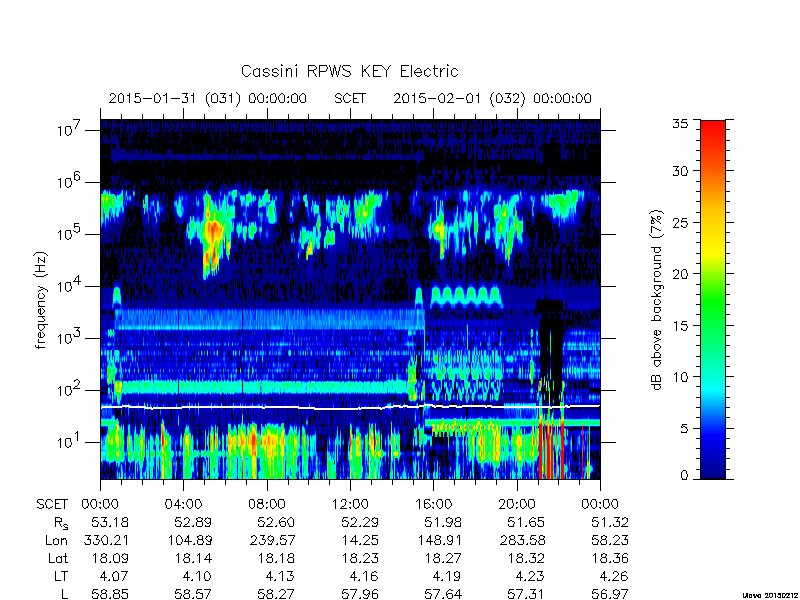The image size is (800, 600).
Task: Click the L value 57.31
Action: click(x=526, y=594)
